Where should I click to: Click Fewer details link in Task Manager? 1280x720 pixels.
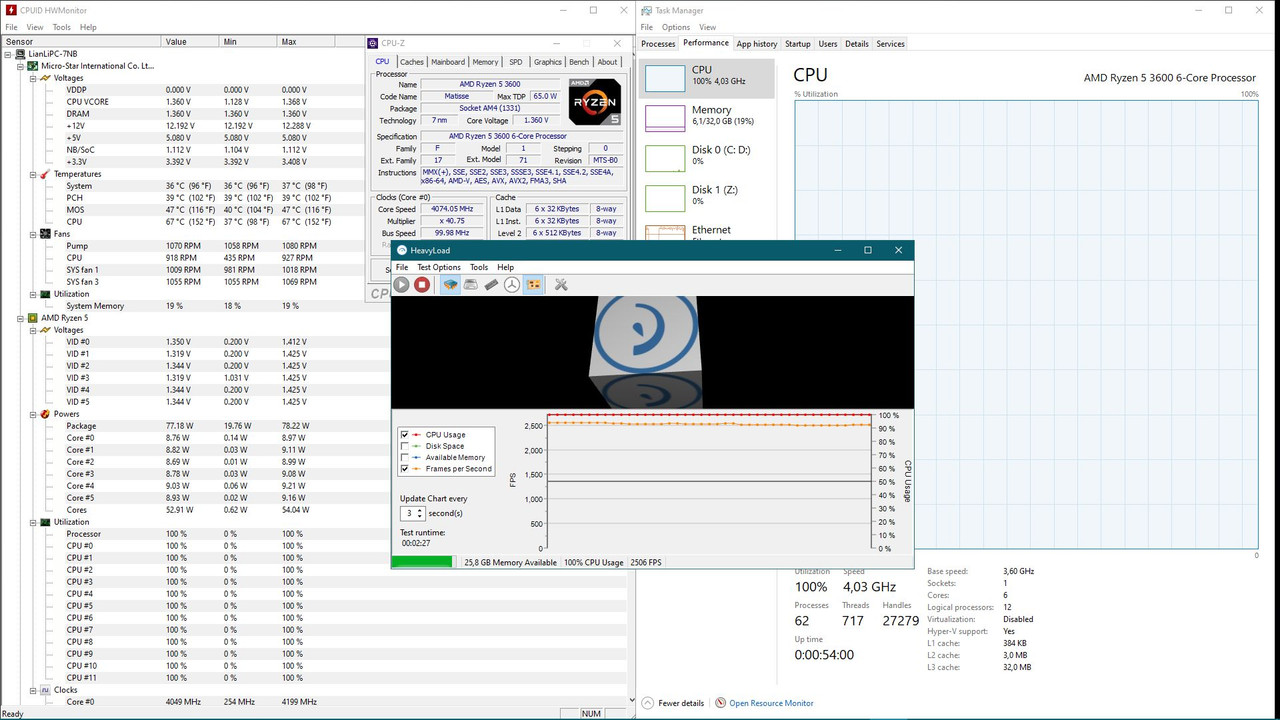(681, 703)
